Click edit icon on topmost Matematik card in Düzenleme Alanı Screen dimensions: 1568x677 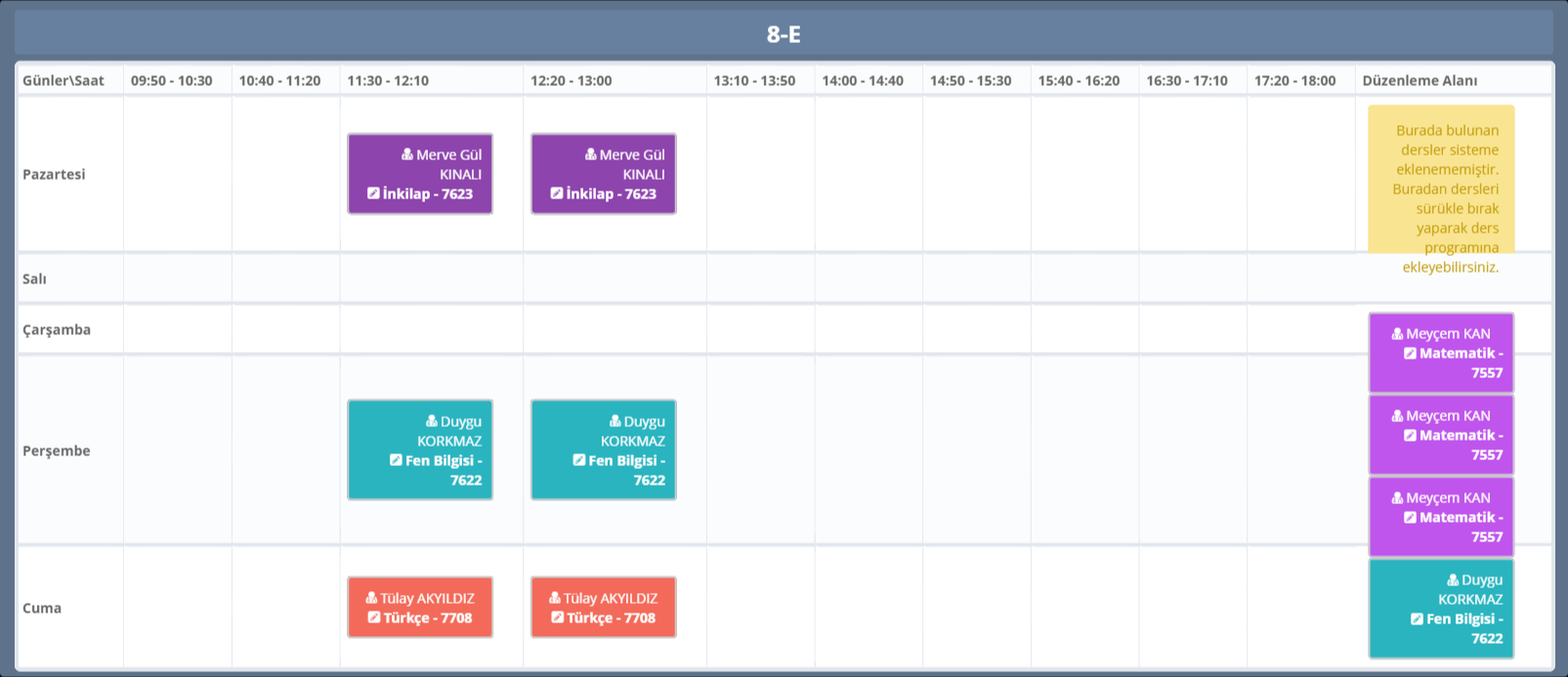tap(1410, 353)
